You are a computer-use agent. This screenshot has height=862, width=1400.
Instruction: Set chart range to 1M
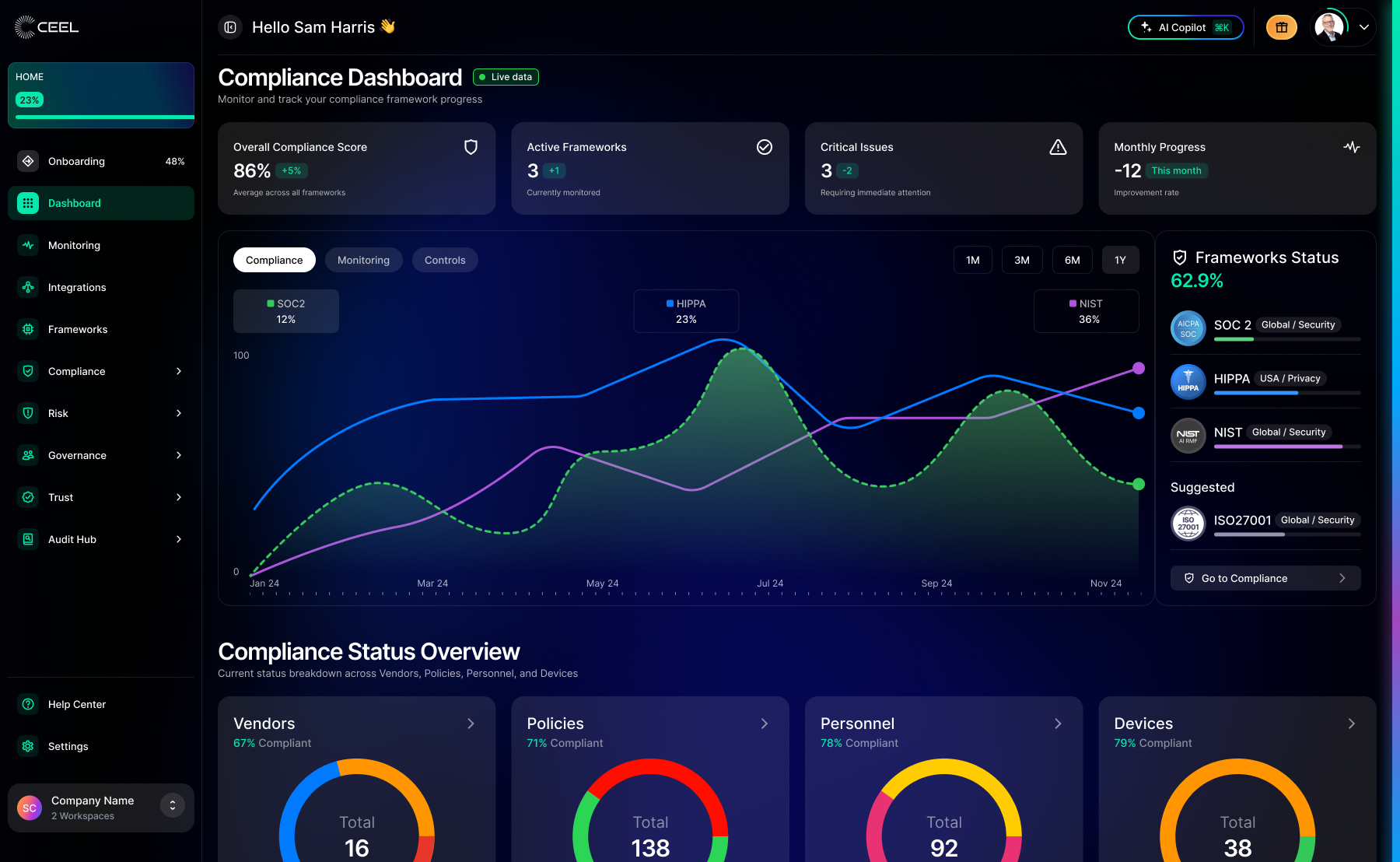[x=973, y=260]
